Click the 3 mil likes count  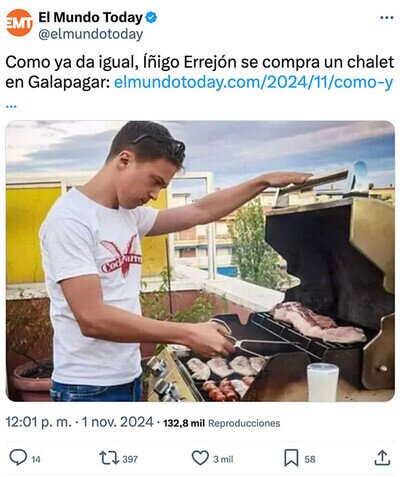tap(223, 459)
